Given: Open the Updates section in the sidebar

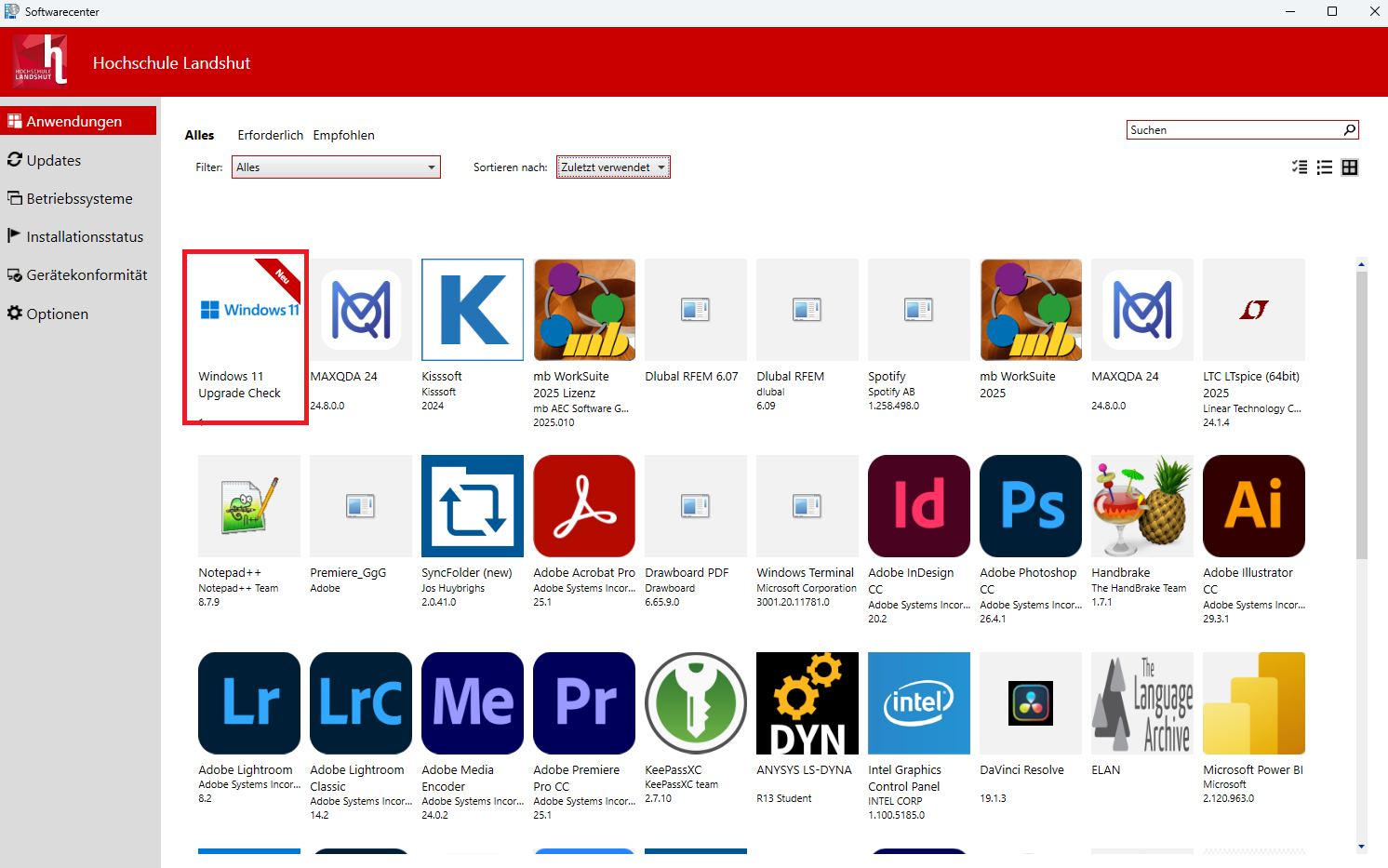Looking at the screenshot, I should click(53, 160).
